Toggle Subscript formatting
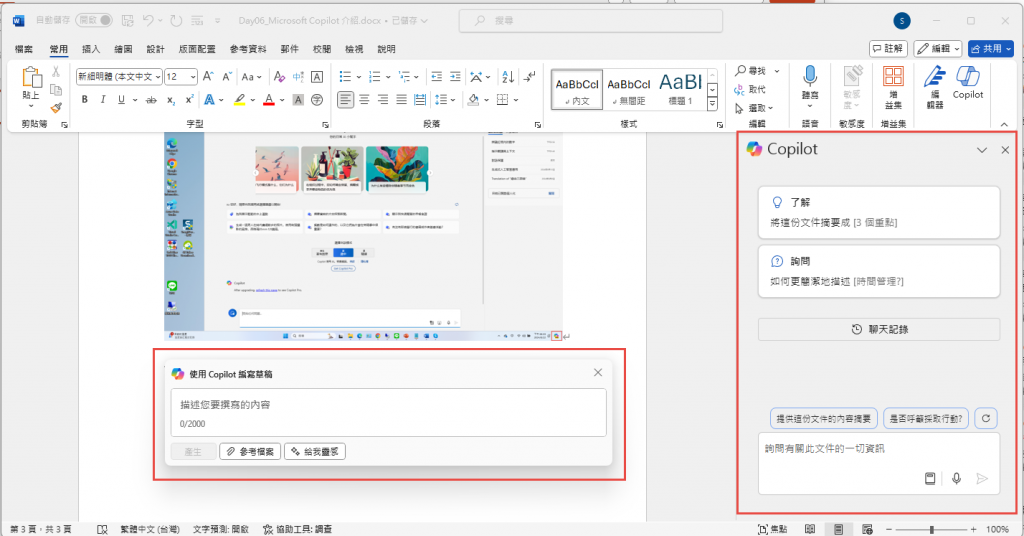 point(170,100)
